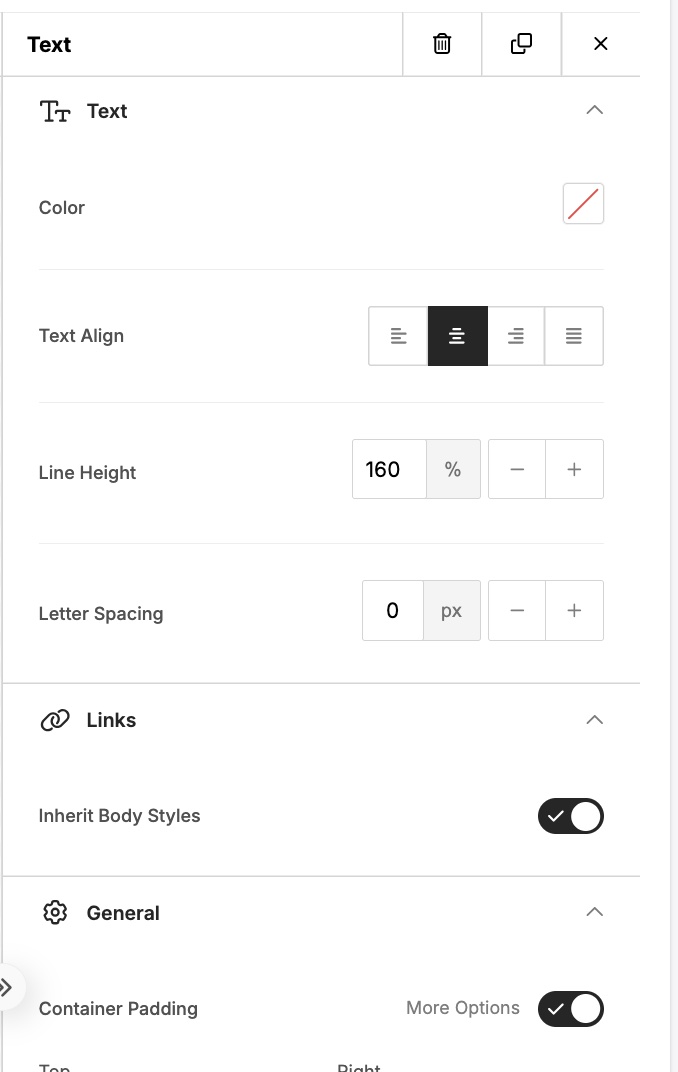Align text right
The width and height of the screenshot is (678, 1072).
coord(516,336)
